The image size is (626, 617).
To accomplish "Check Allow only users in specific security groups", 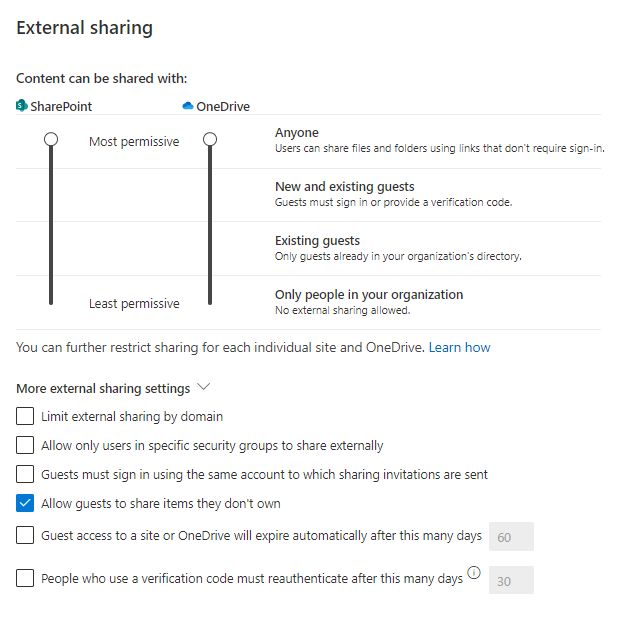I will pyautogui.click(x=25, y=445).
